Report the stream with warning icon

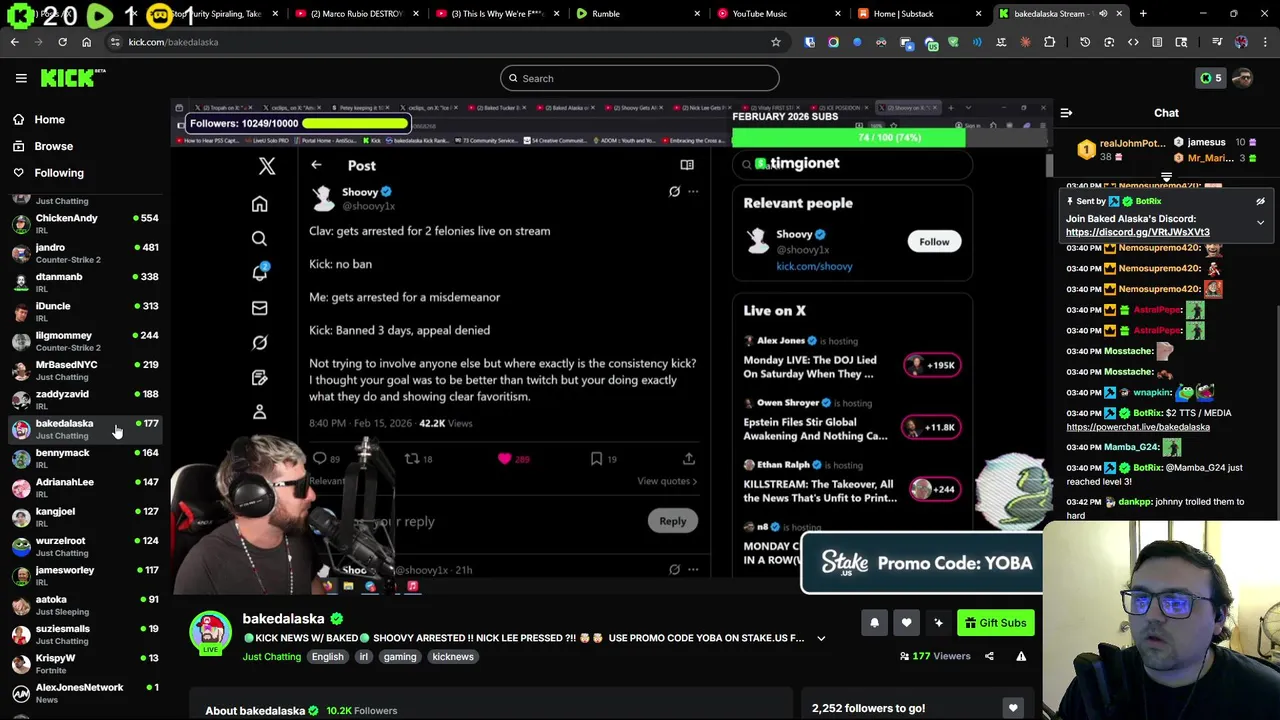(x=1021, y=656)
